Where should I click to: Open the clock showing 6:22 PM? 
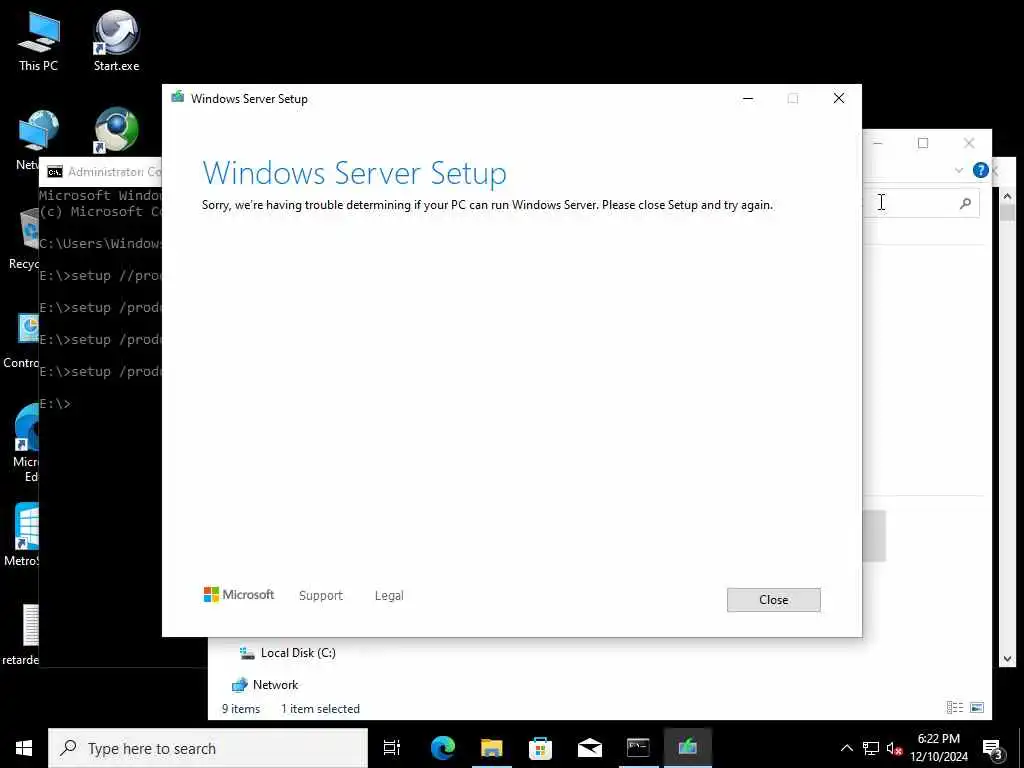click(x=939, y=748)
